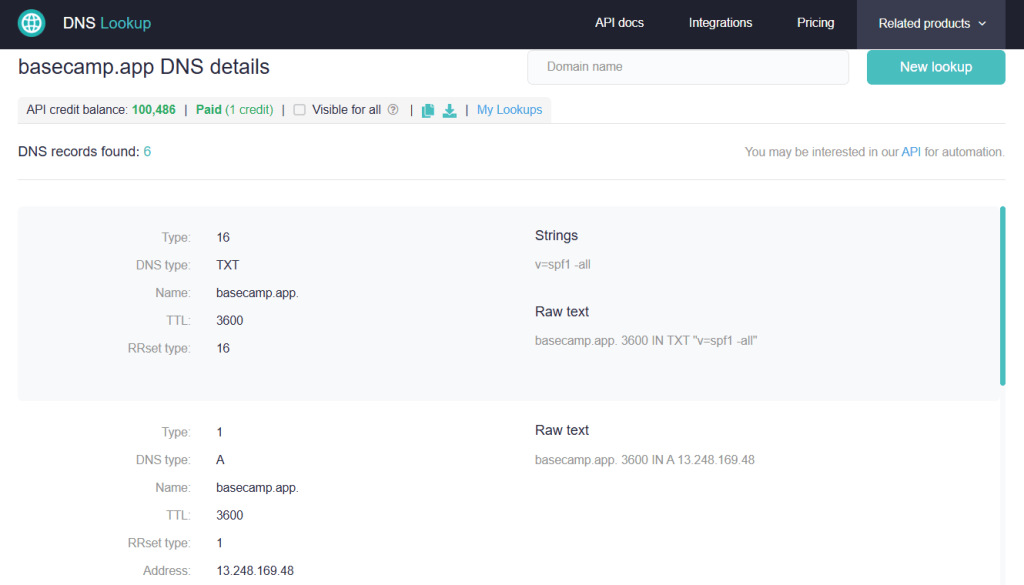Select the TXT record raw text line
Viewport: 1024px width, 585px height.
pyautogui.click(x=646, y=341)
